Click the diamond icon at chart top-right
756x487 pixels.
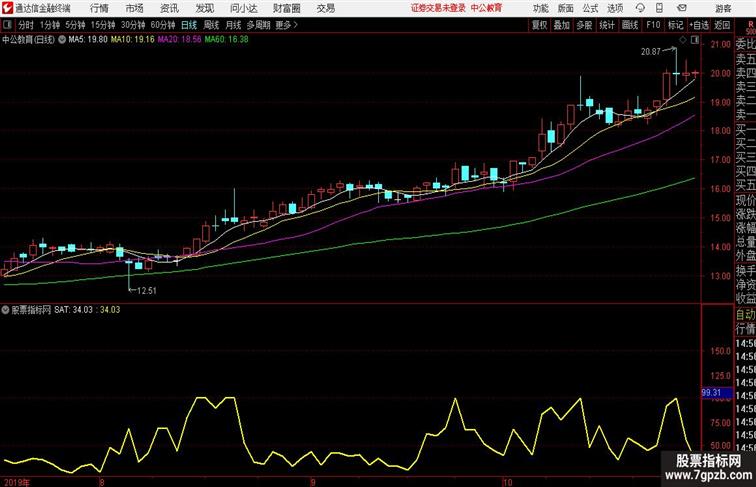(683, 41)
